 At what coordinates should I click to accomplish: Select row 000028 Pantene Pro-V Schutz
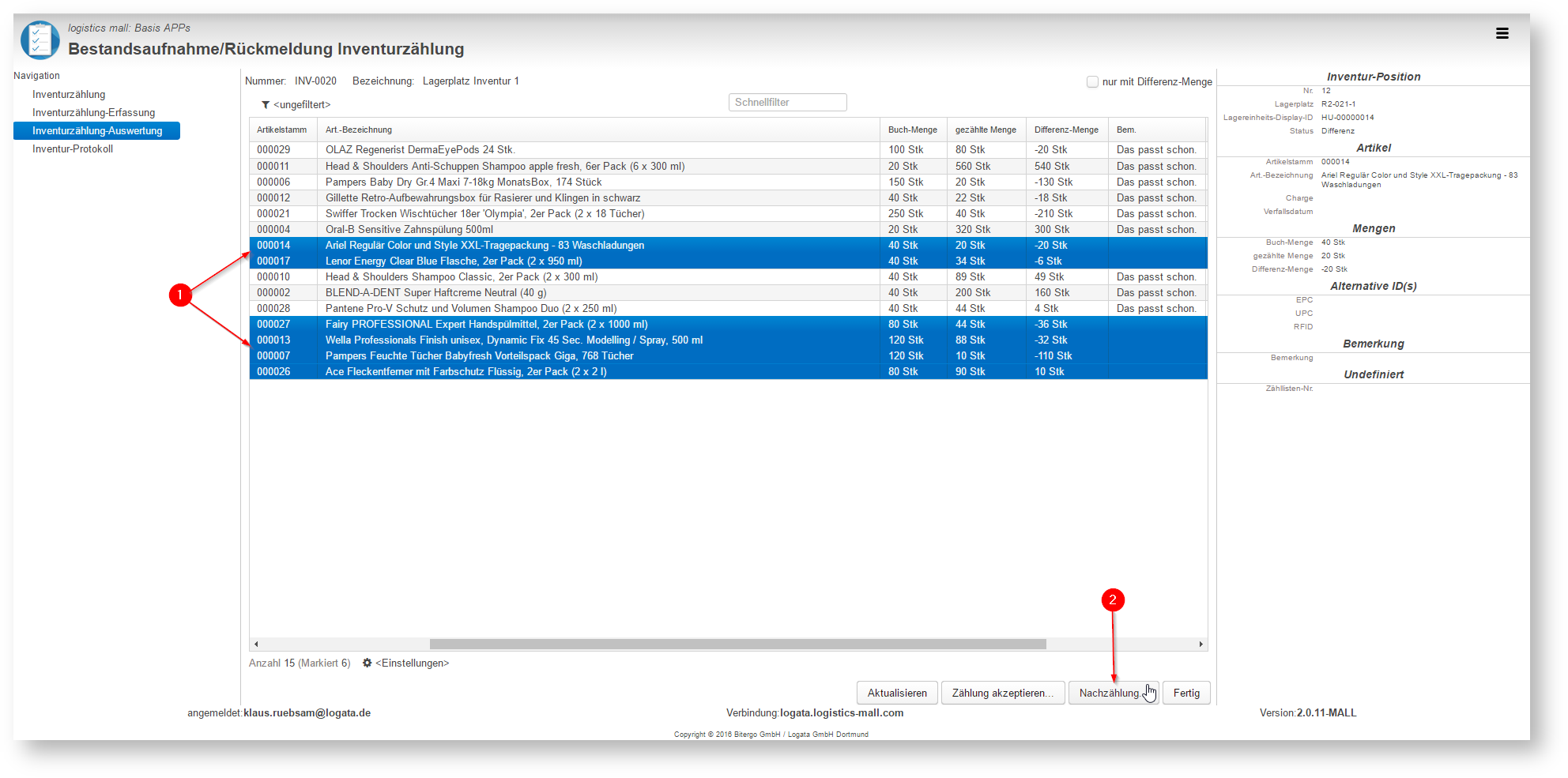(728, 308)
